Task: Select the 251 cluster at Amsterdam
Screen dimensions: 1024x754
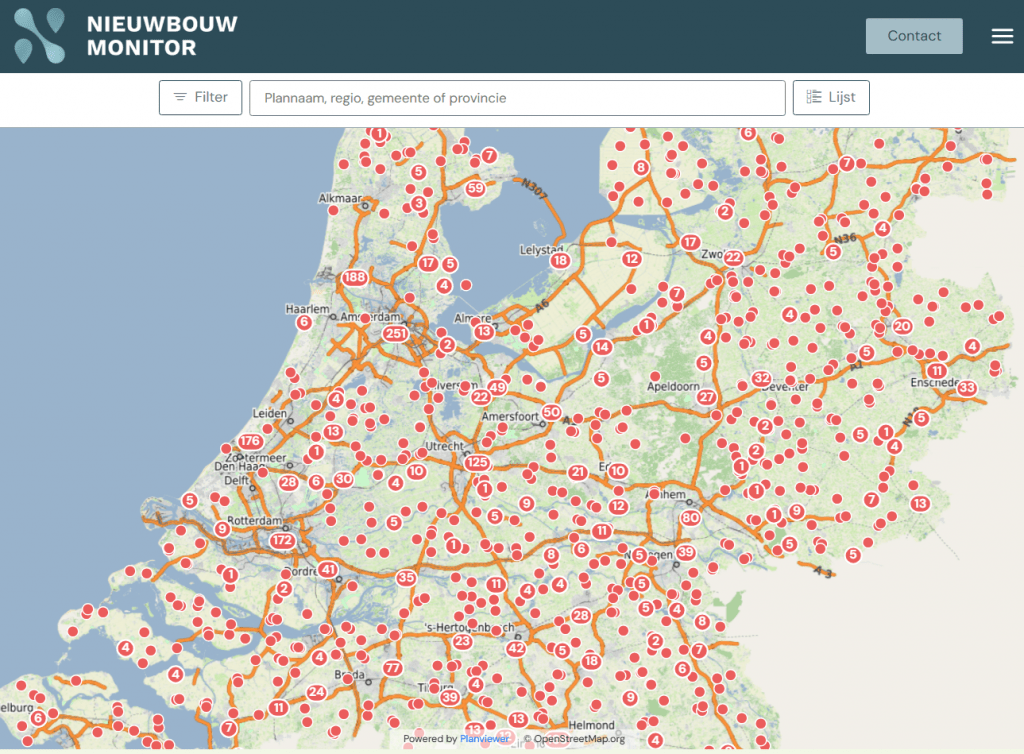Action: pos(396,334)
